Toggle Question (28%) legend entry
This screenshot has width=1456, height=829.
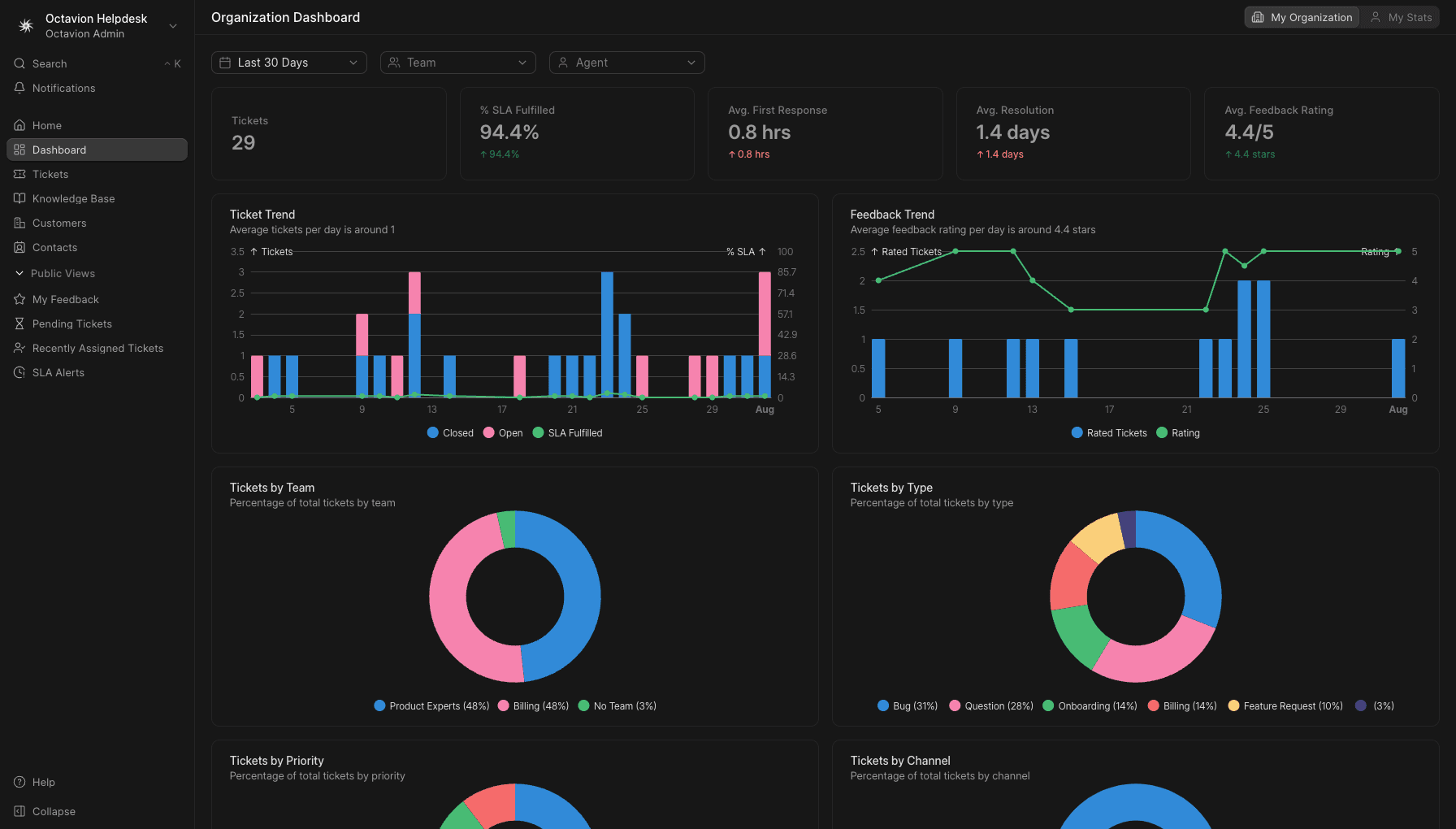point(991,706)
